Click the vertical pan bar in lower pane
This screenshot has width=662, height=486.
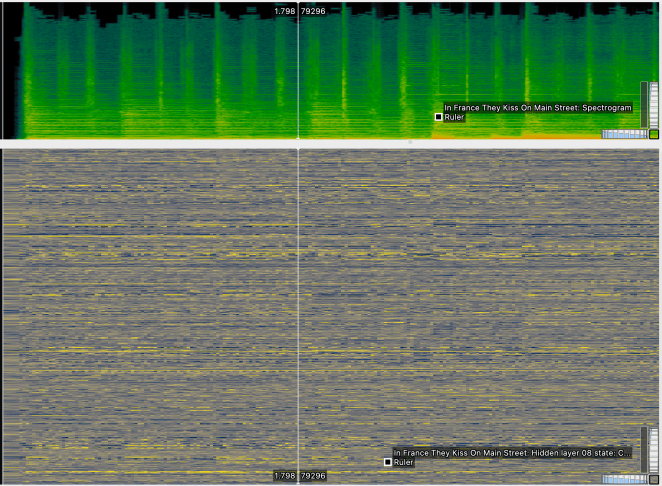[x=644, y=449]
